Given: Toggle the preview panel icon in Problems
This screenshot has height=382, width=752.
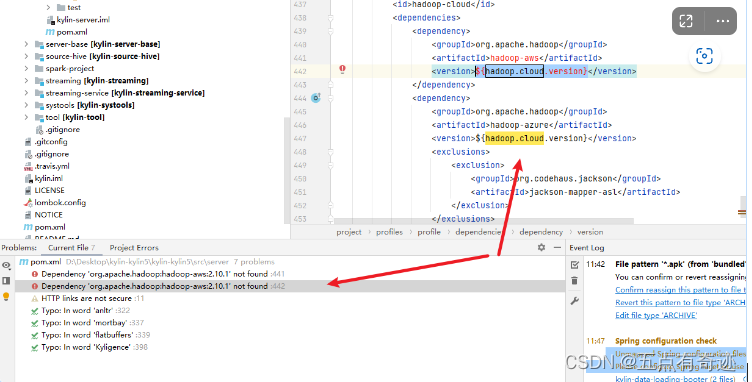Looking at the screenshot, I should click(6, 281).
